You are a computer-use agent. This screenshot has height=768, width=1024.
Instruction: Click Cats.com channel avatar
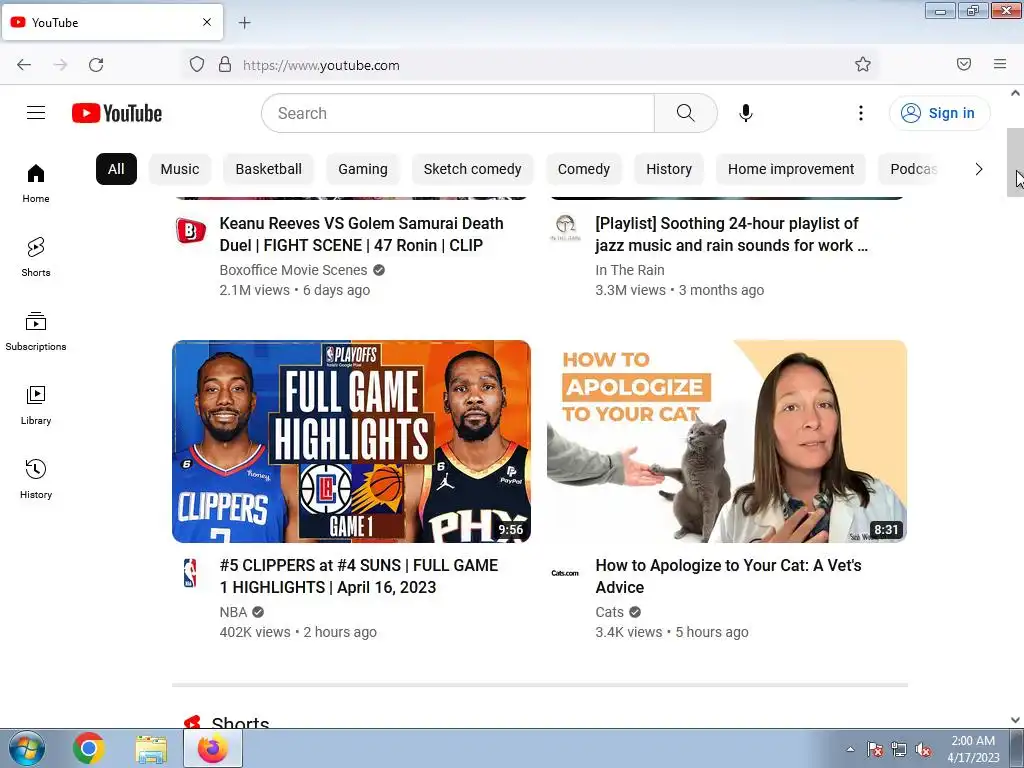(565, 573)
